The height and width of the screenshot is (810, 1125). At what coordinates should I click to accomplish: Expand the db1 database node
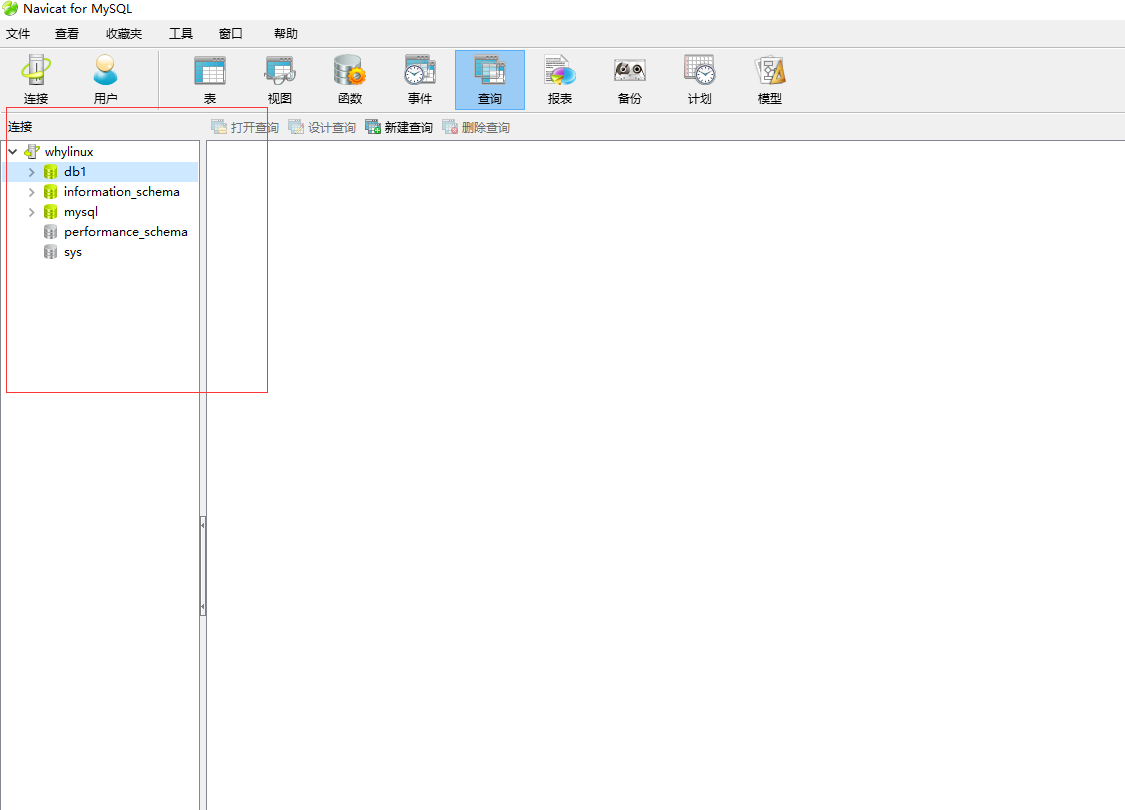[x=32, y=171]
